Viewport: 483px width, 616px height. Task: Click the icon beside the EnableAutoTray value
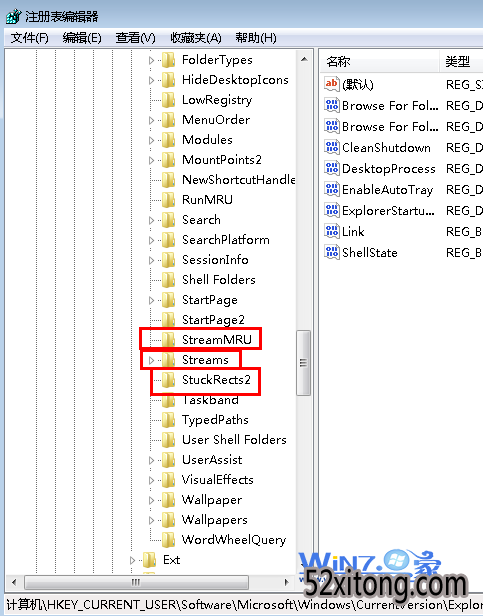[x=332, y=189]
